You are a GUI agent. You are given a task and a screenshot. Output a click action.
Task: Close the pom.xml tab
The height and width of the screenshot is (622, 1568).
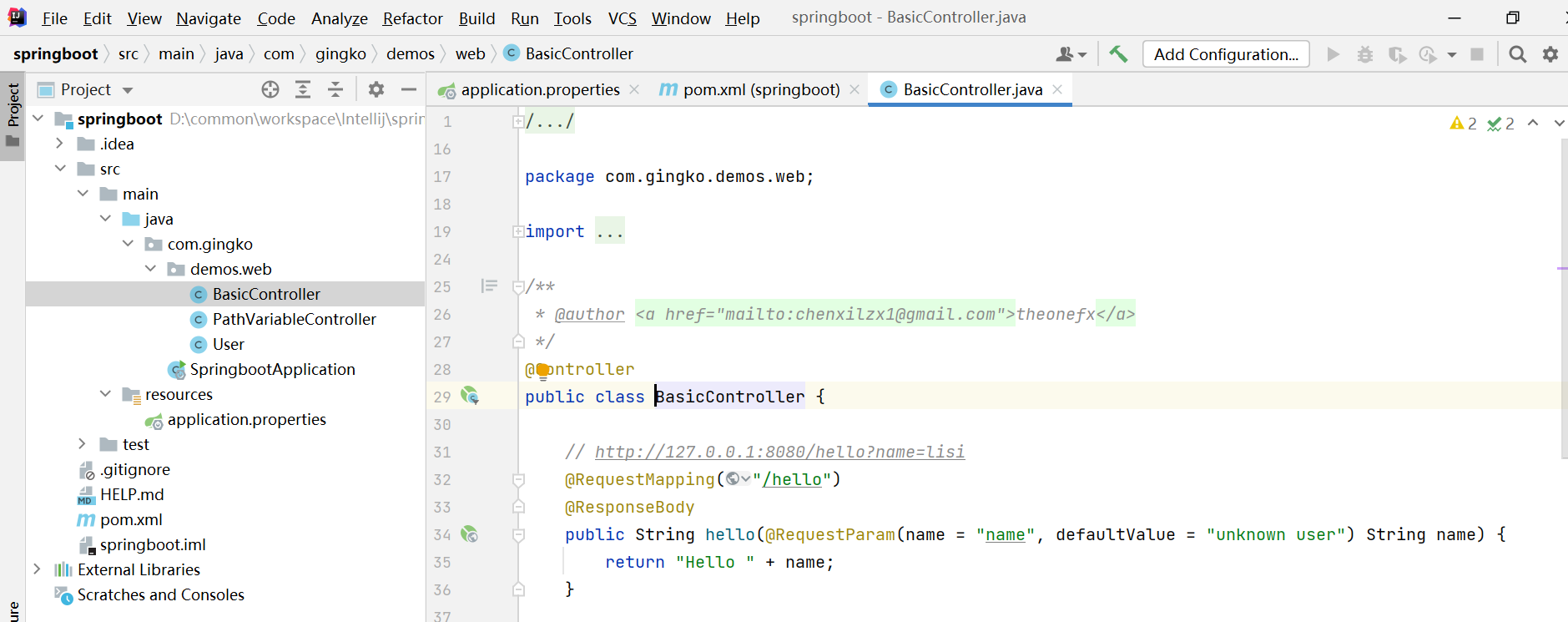855,89
